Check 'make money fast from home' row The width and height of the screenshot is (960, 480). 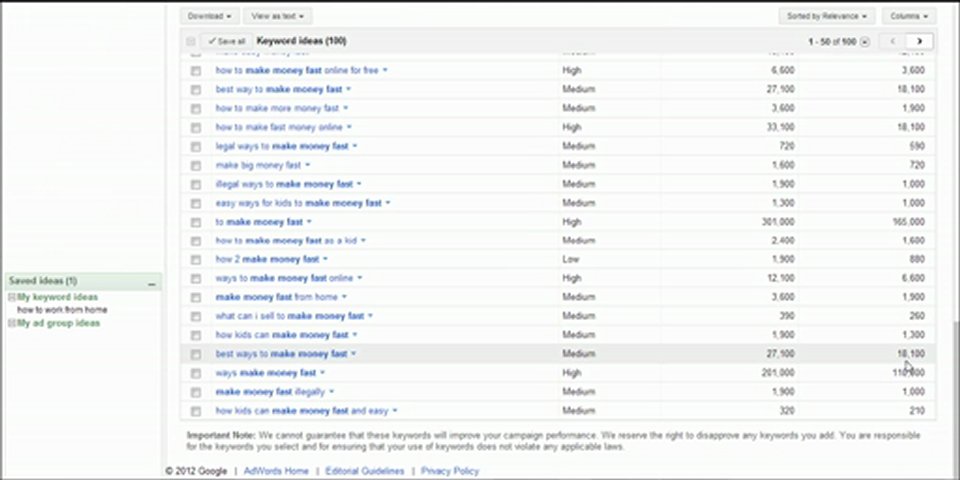tap(195, 298)
